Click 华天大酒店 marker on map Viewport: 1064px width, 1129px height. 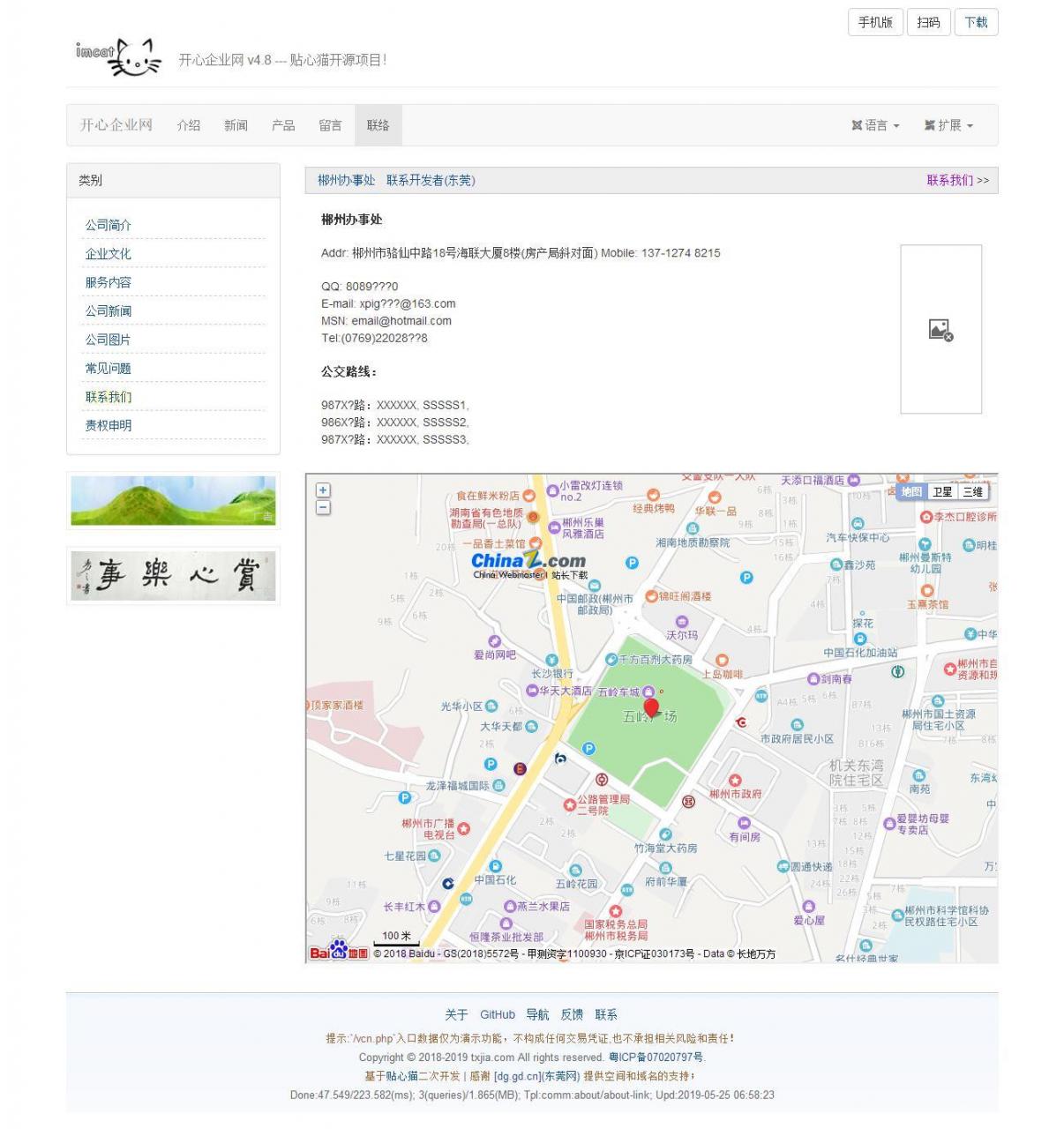point(532,691)
